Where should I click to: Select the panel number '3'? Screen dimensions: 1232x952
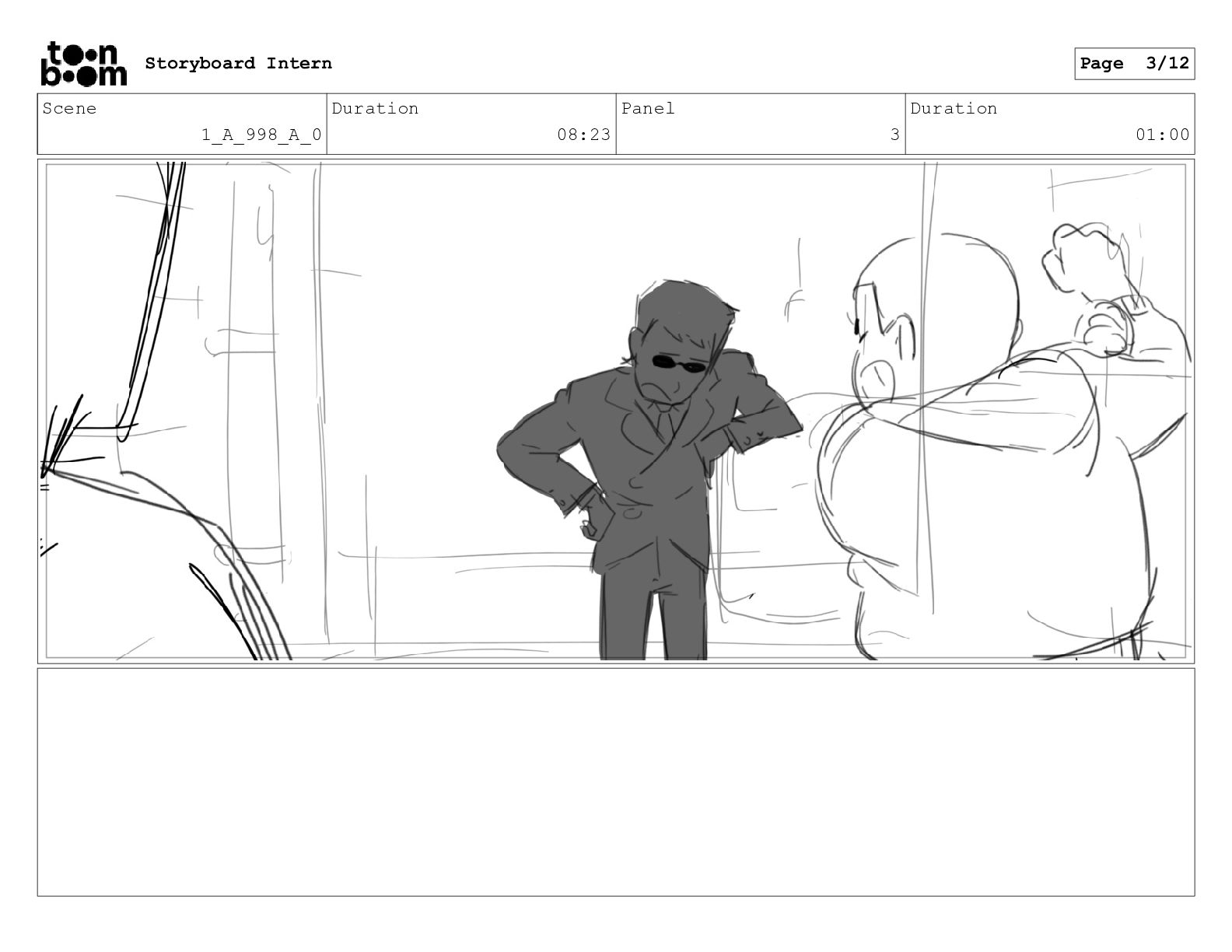(x=894, y=135)
